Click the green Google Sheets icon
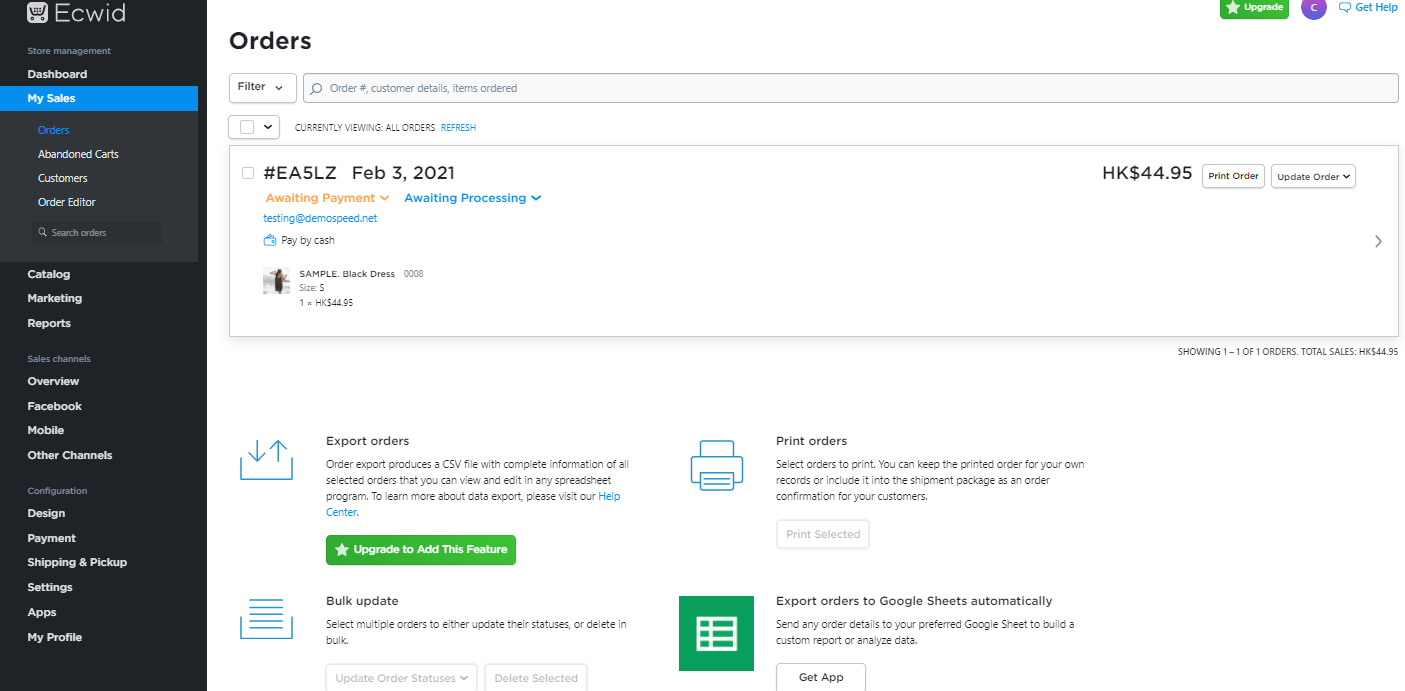 pyautogui.click(x=716, y=633)
